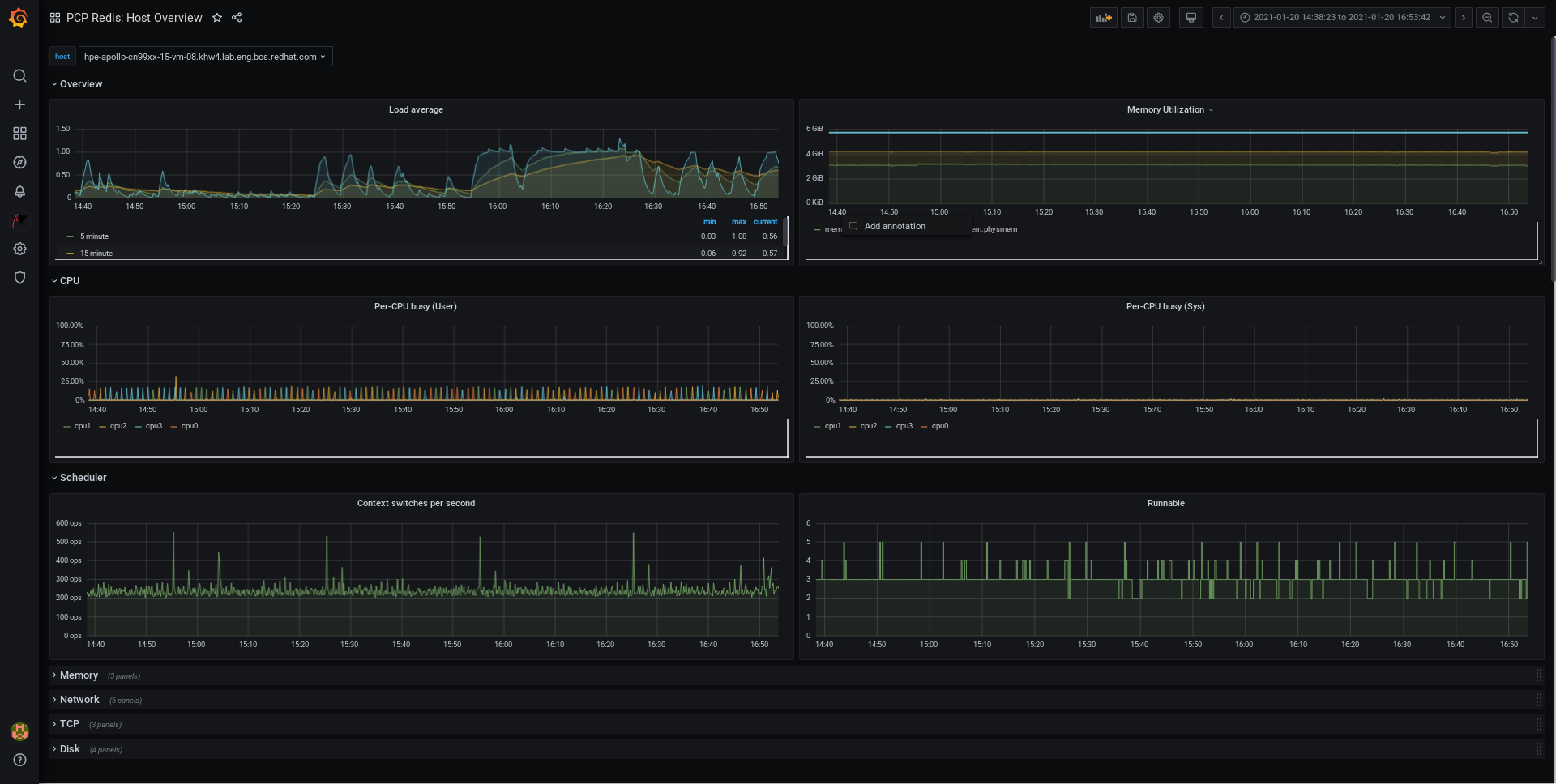1556x784 pixels.
Task: Click the Create plus icon in sidebar
Action: pos(19,104)
